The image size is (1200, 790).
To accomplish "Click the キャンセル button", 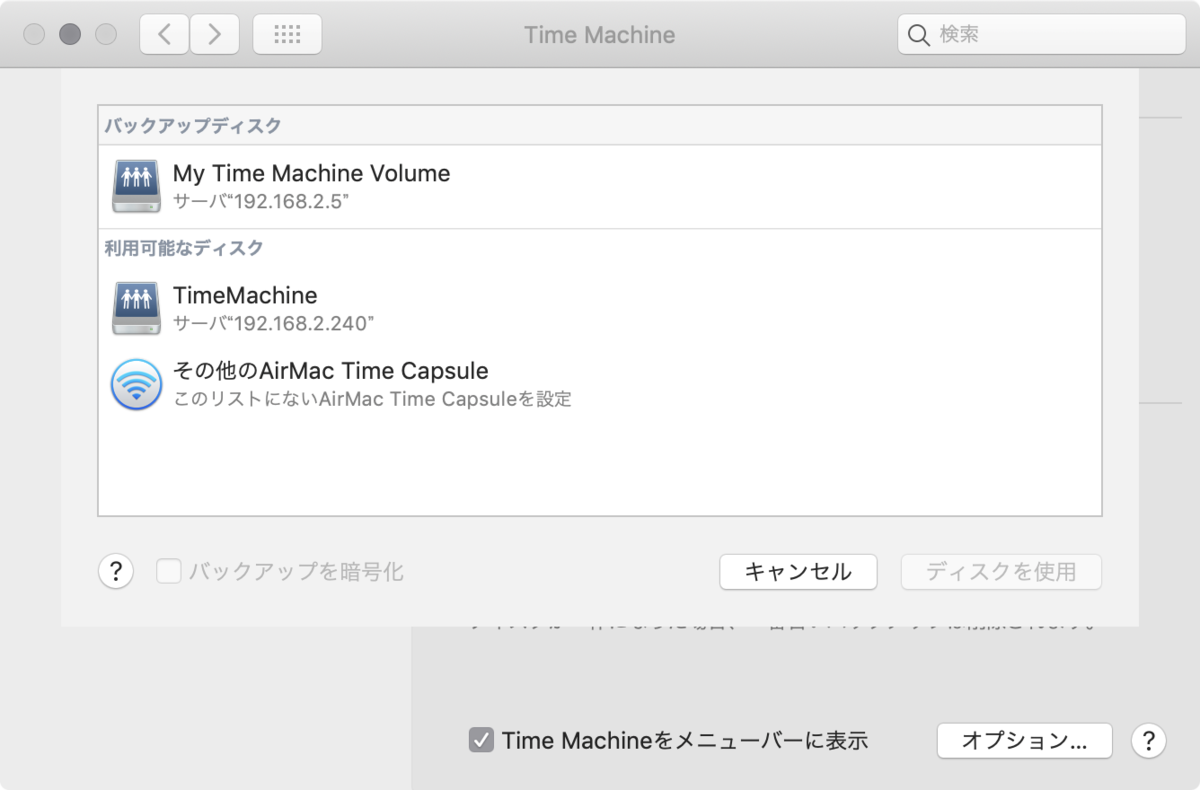I will click(798, 572).
